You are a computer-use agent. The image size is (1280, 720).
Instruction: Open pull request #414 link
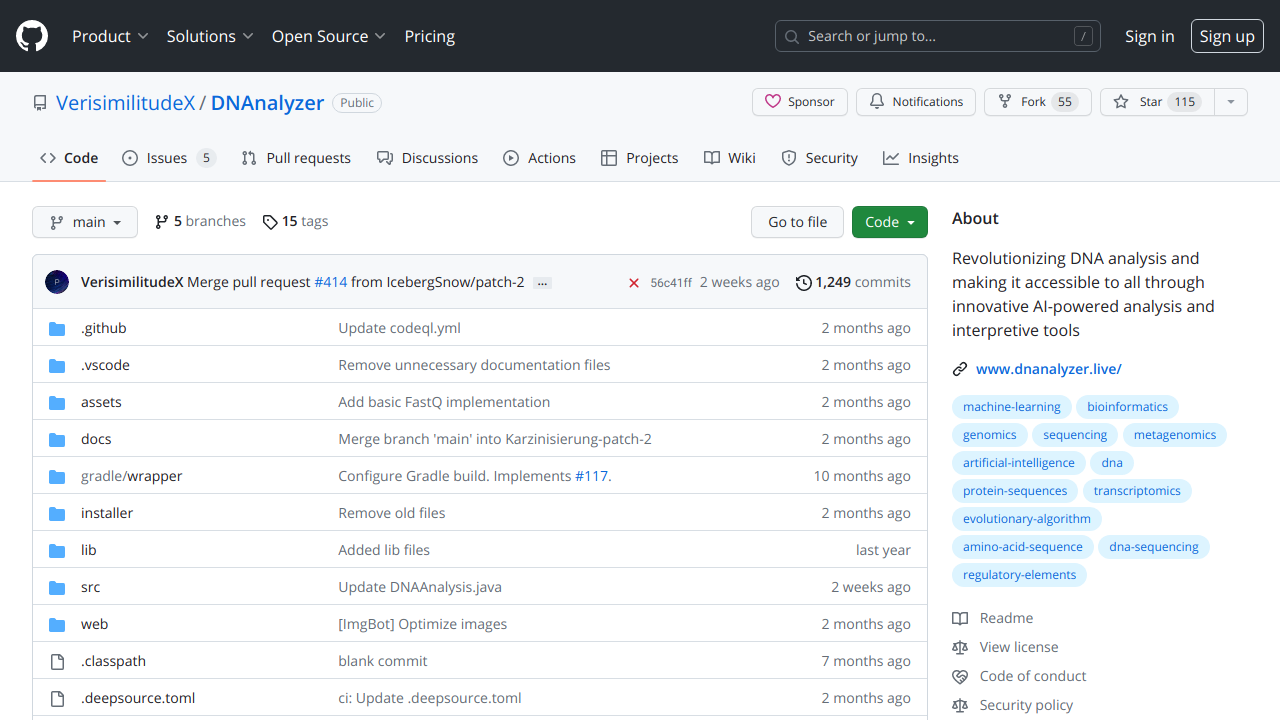click(331, 282)
